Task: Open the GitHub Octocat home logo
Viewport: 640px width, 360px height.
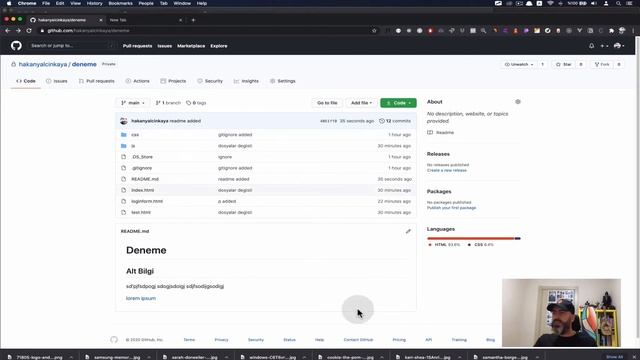Action: pos(16,46)
